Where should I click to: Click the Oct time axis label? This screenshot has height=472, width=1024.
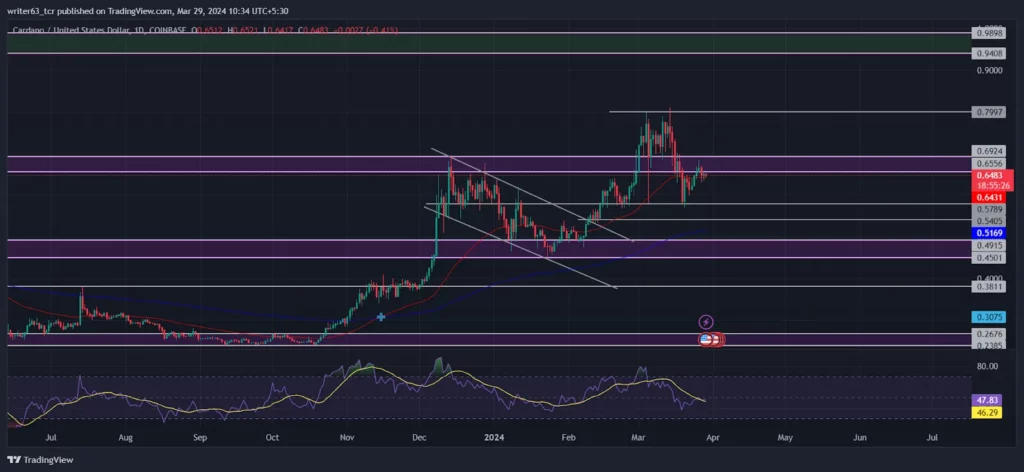[x=273, y=437]
